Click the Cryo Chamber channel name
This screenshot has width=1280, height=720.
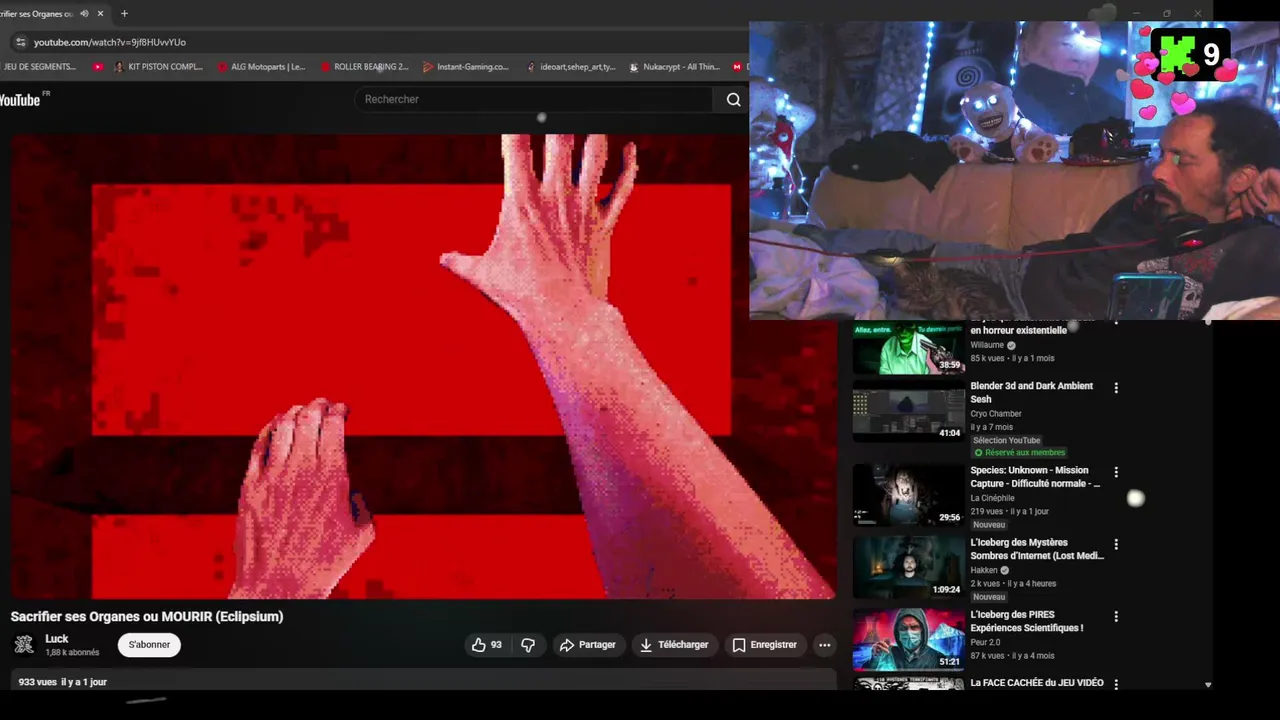tap(996, 414)
